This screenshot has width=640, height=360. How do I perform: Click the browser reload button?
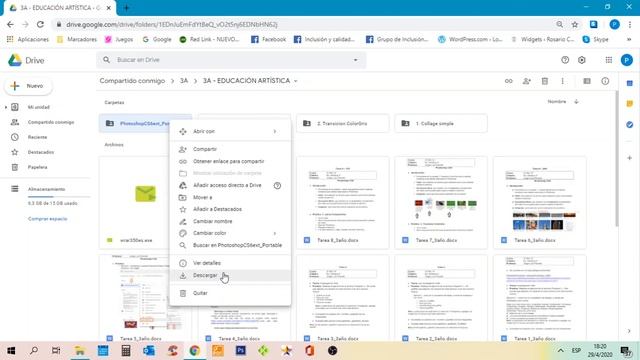point(40,24)
